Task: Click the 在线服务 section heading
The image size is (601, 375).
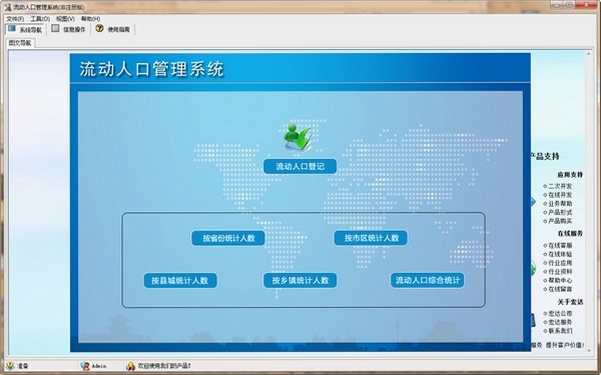Action: 570,234
